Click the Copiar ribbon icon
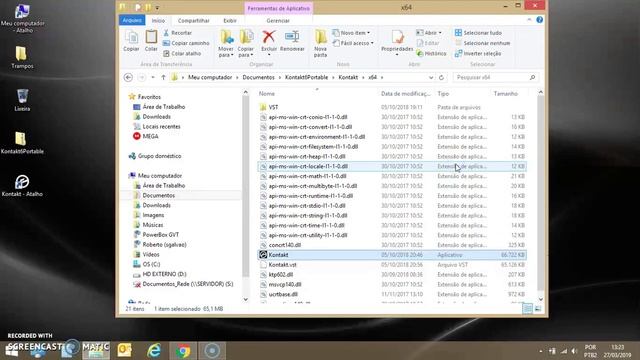The image size is (640, 360). (x=131, y=41)
